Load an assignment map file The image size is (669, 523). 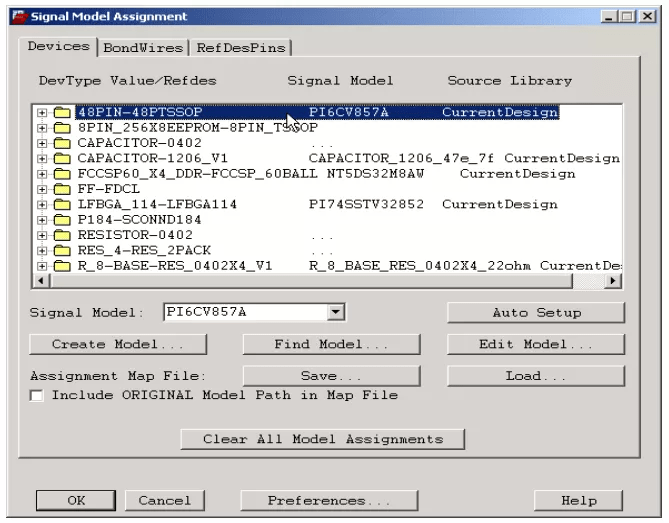[x=536, y=376]
